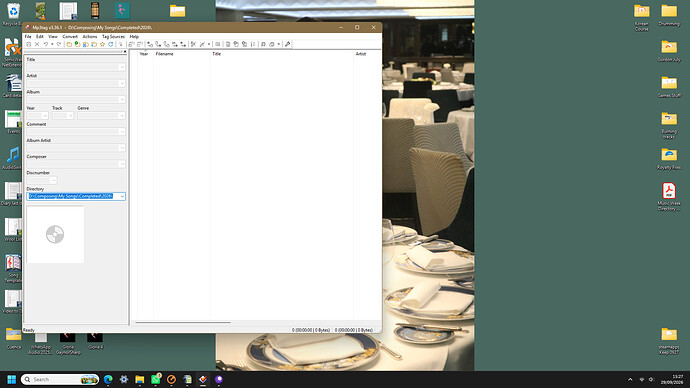Select the Burning tracks desktop folder
The width and height of the screenshot is (690, 388).
[669, 125]
